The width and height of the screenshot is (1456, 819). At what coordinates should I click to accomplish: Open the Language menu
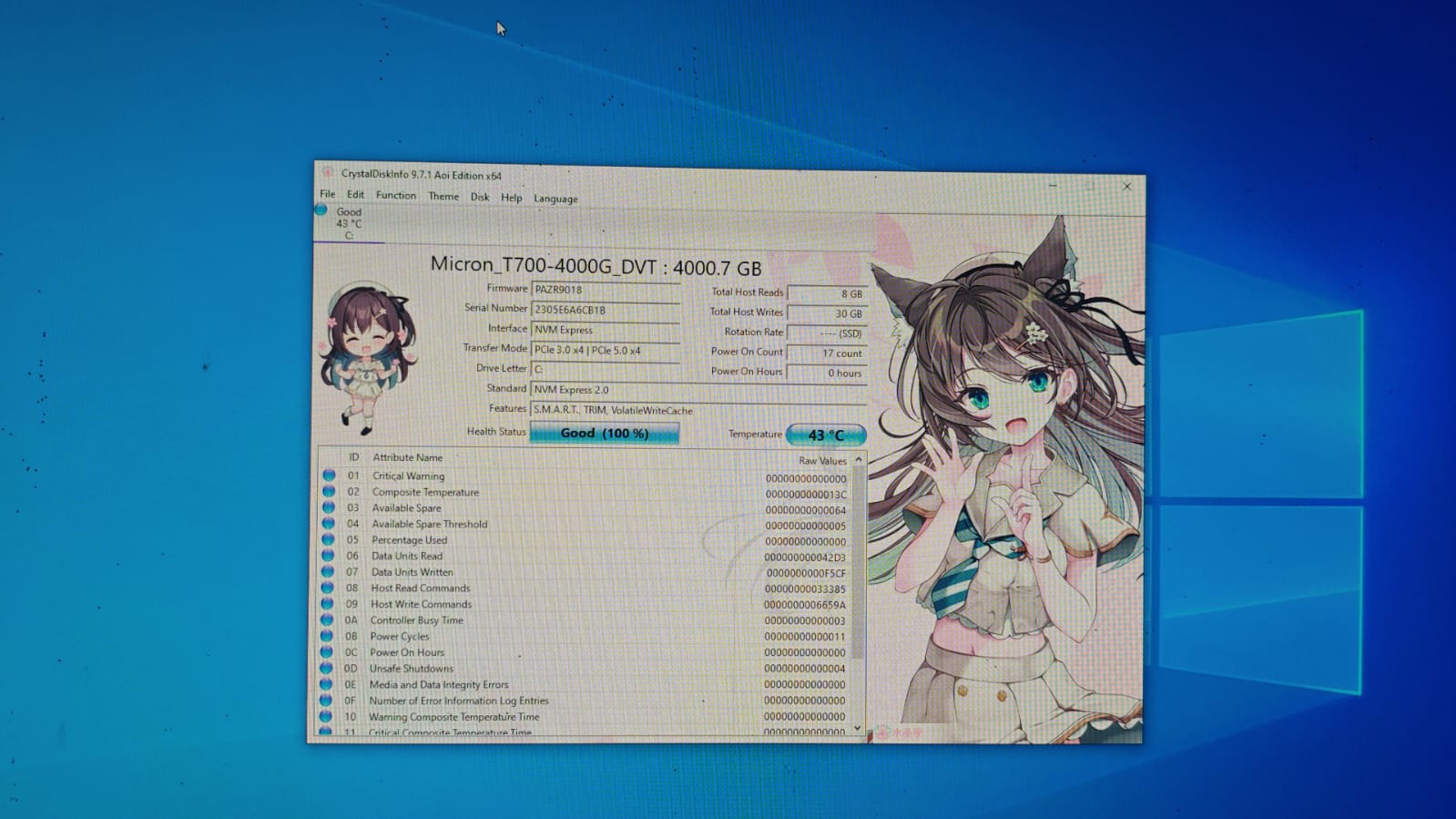(555, 199)
